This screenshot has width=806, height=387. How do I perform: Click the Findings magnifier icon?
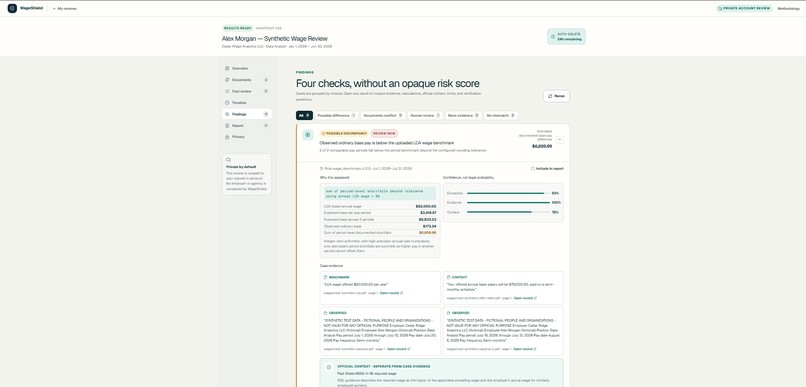point(227,114)
